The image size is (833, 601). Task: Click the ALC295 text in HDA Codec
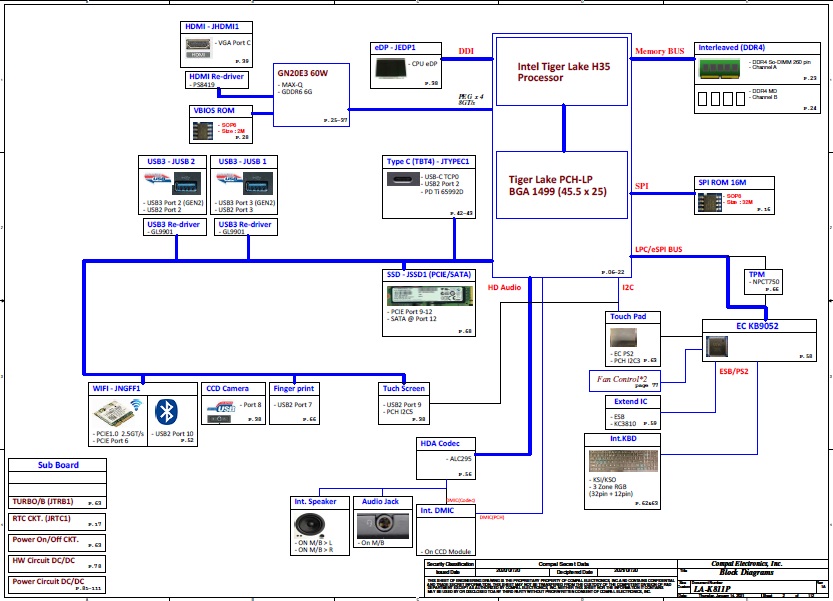click(x=460, y=459)
